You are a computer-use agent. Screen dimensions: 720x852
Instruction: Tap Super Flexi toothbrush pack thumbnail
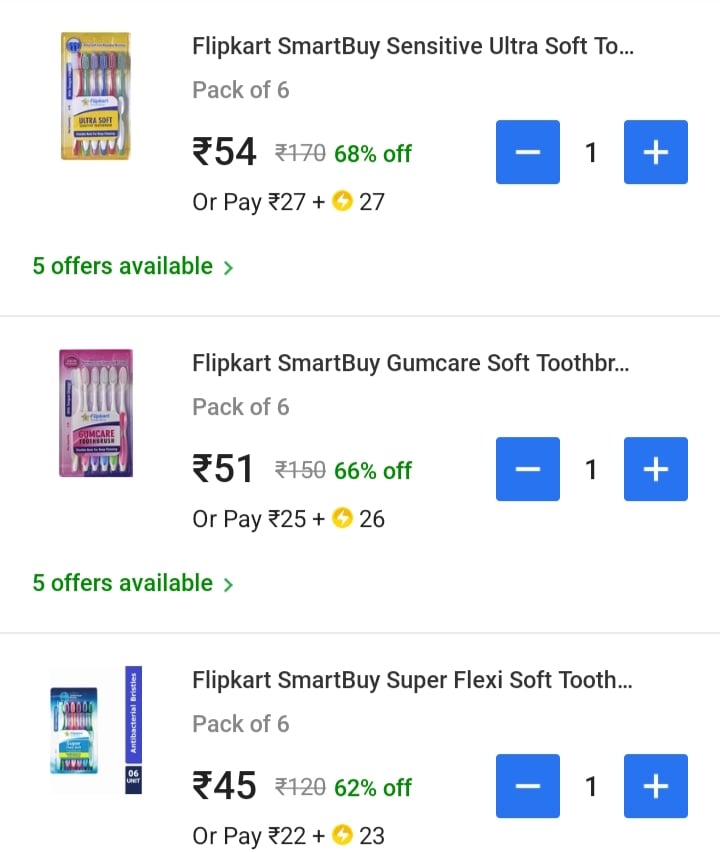tap(95, 729)
